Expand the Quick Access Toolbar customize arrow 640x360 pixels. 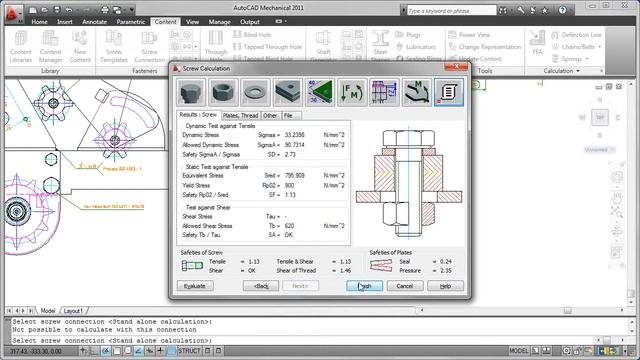(132, 10)
